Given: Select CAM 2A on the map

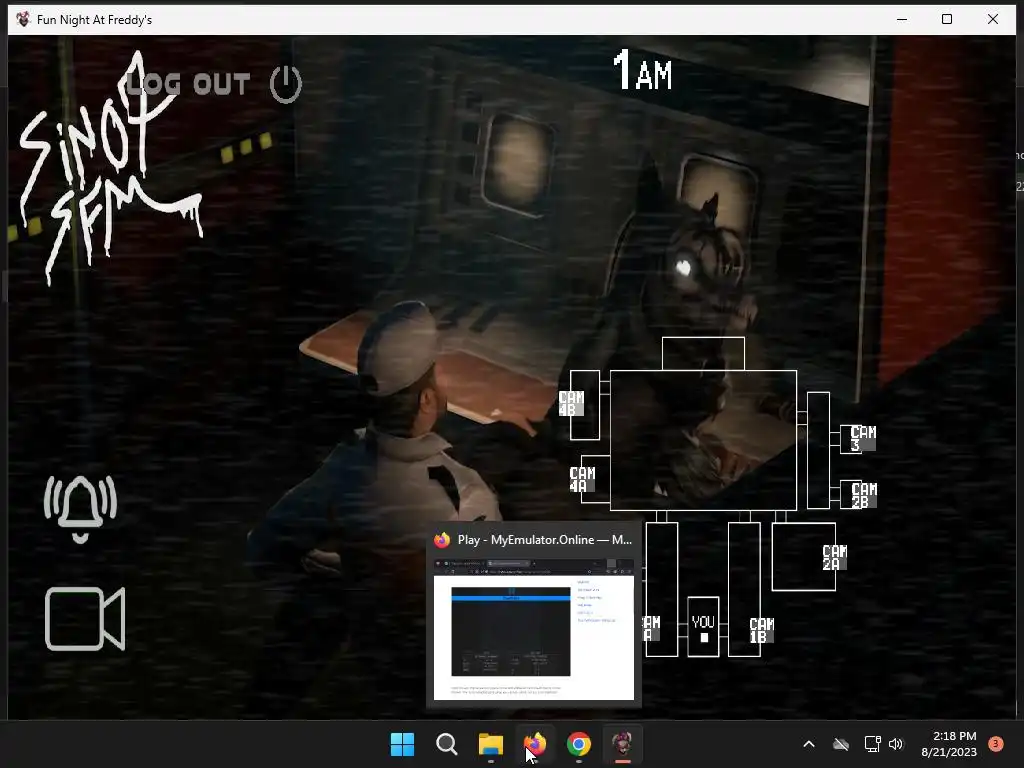Looking at the screenshot, I should 835,557.
